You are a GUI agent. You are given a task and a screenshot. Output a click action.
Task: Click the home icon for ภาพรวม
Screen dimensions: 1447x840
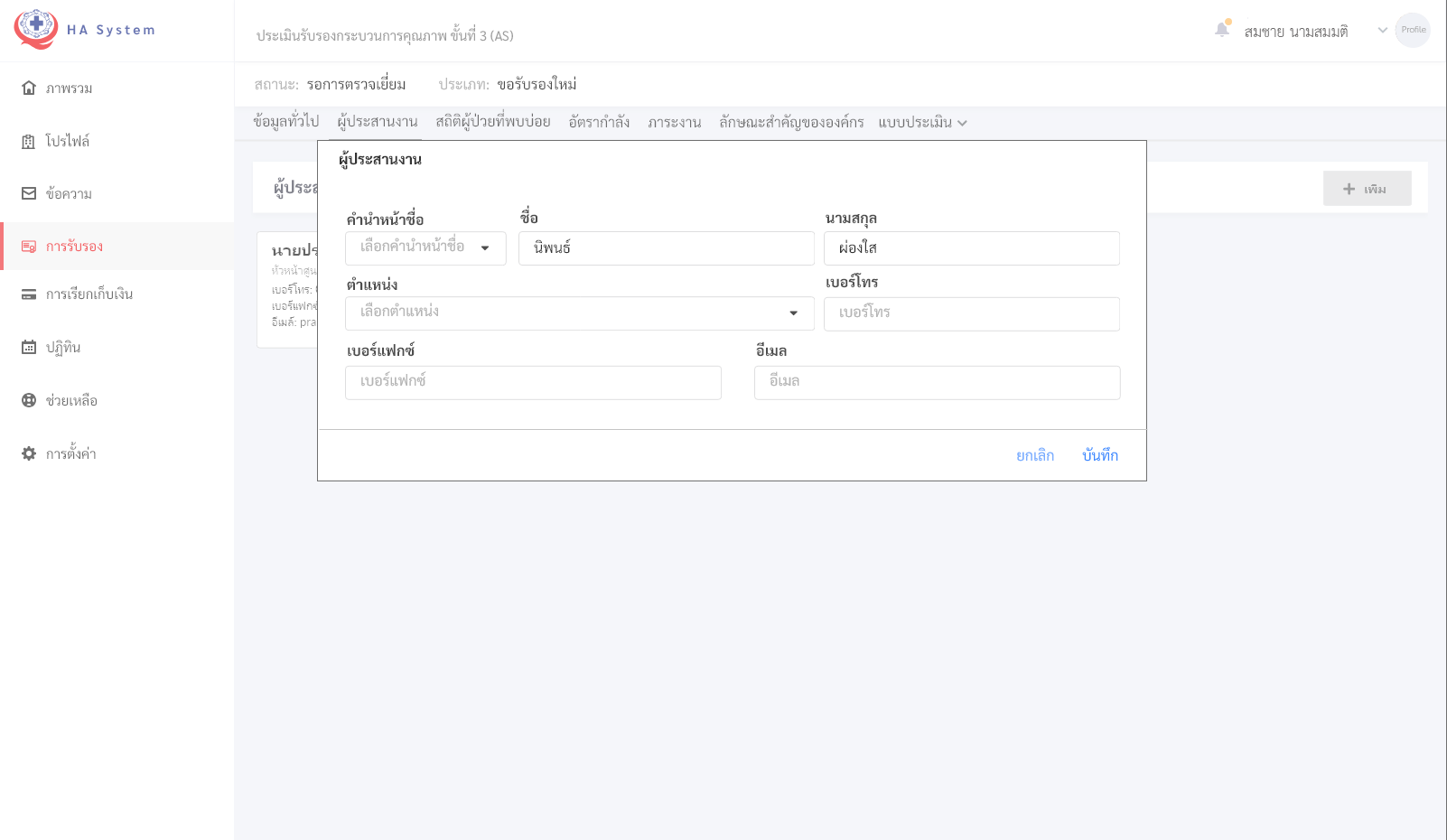[x=29, y=88]
